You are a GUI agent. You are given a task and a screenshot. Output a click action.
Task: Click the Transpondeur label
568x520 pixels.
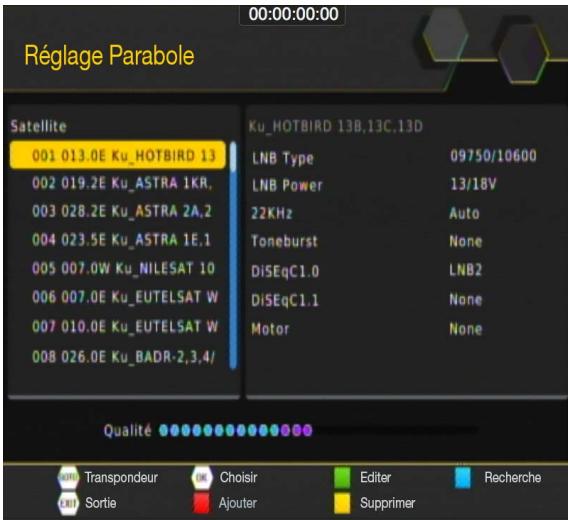pyautogui.click(x=121, y=478)
